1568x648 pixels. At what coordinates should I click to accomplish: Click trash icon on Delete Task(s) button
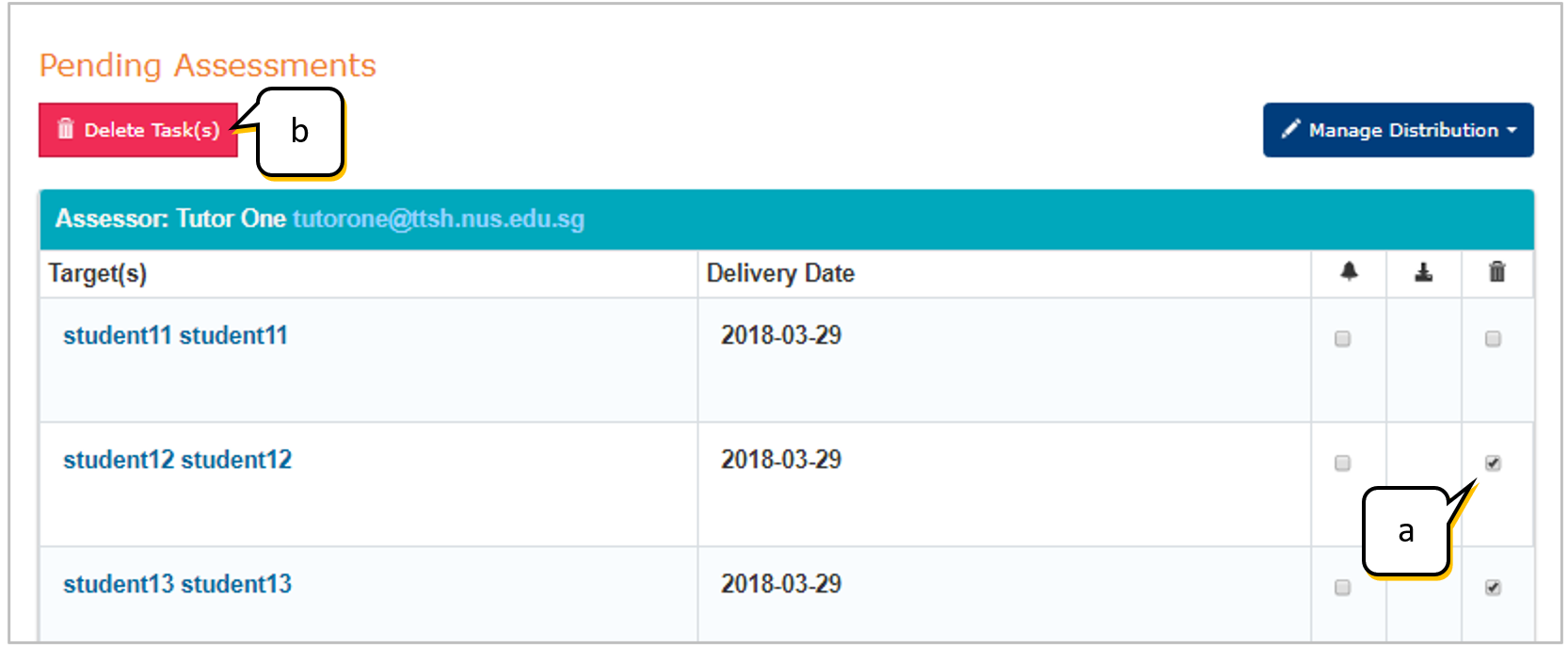click(65, 129)
